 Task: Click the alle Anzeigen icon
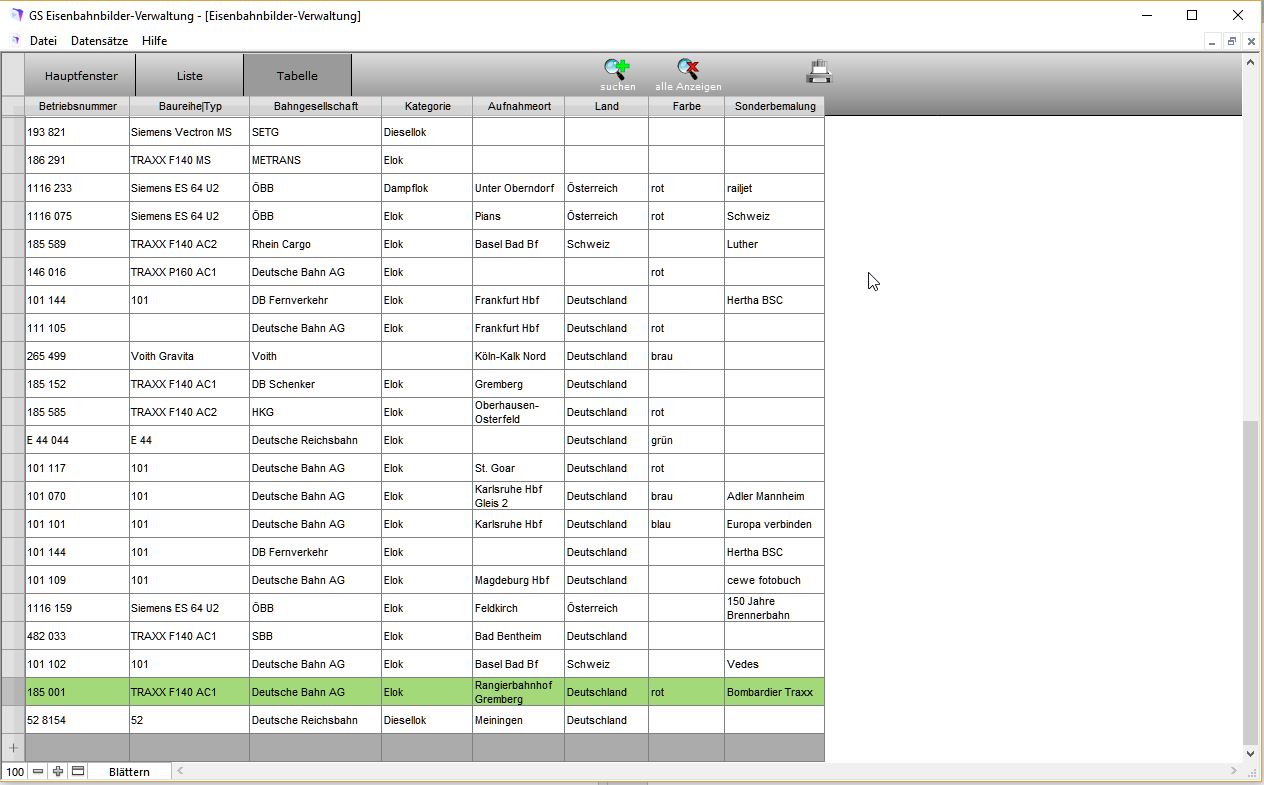(688, 69)
